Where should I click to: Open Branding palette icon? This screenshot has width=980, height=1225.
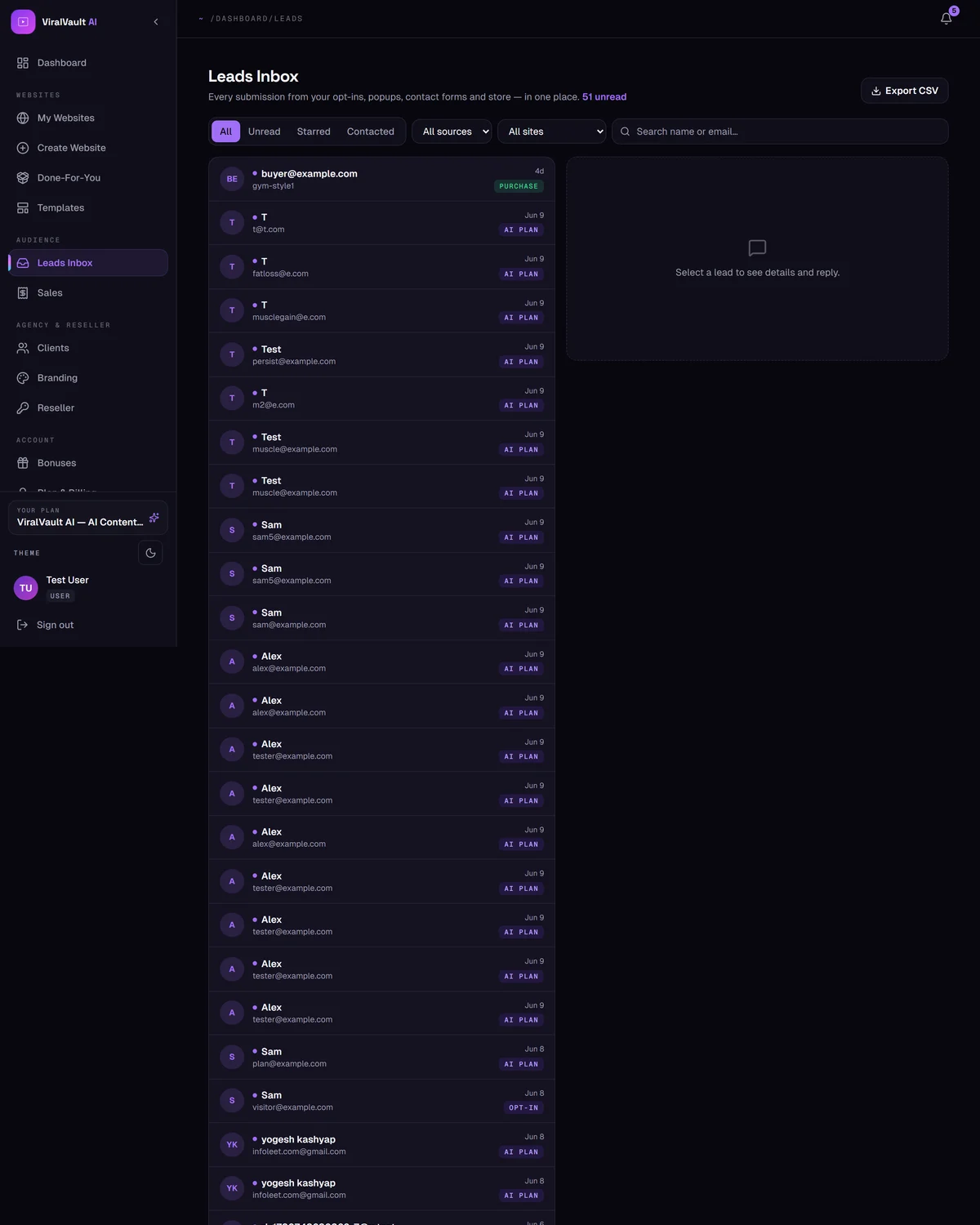point(23,378)
